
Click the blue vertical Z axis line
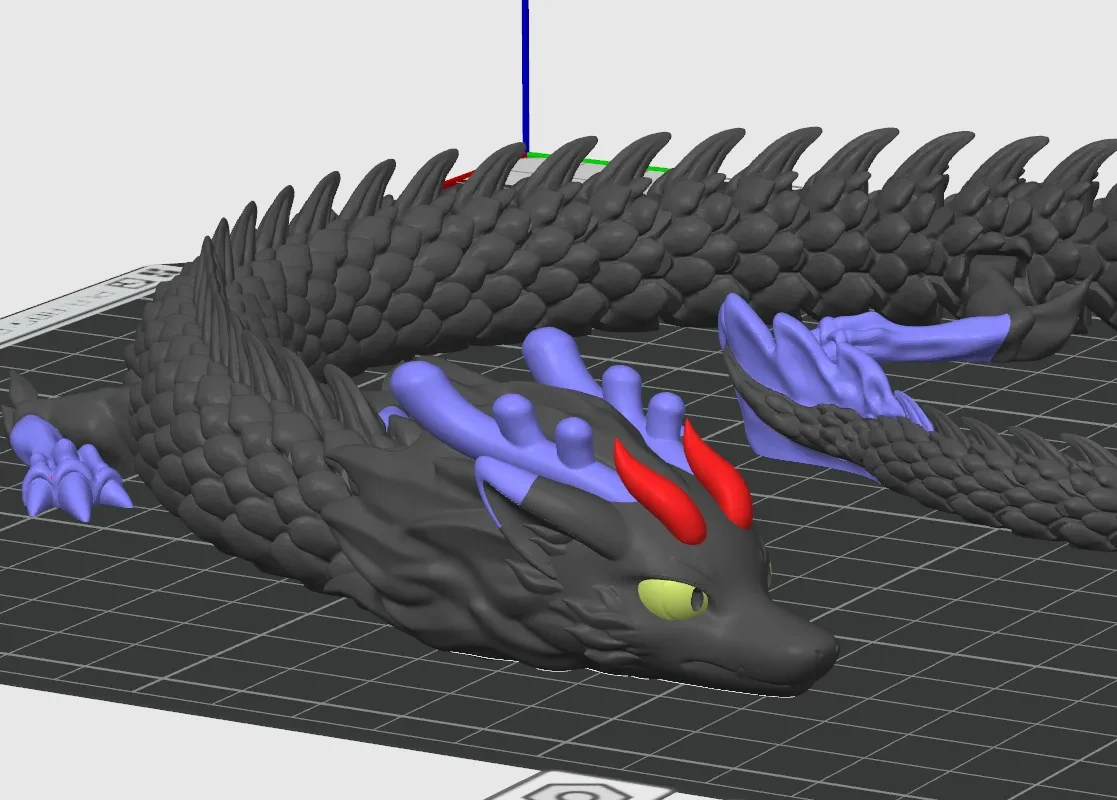(525, 75)
